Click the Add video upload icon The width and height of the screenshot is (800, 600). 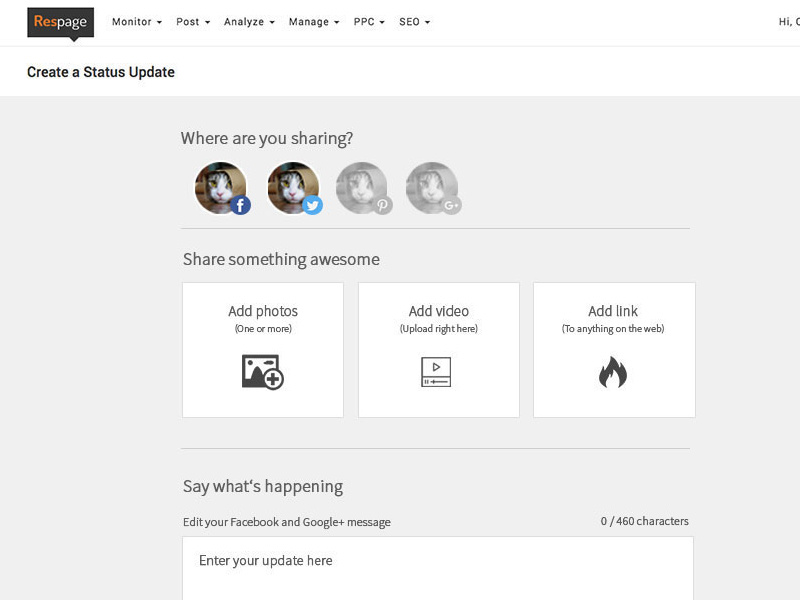[438, 371]
